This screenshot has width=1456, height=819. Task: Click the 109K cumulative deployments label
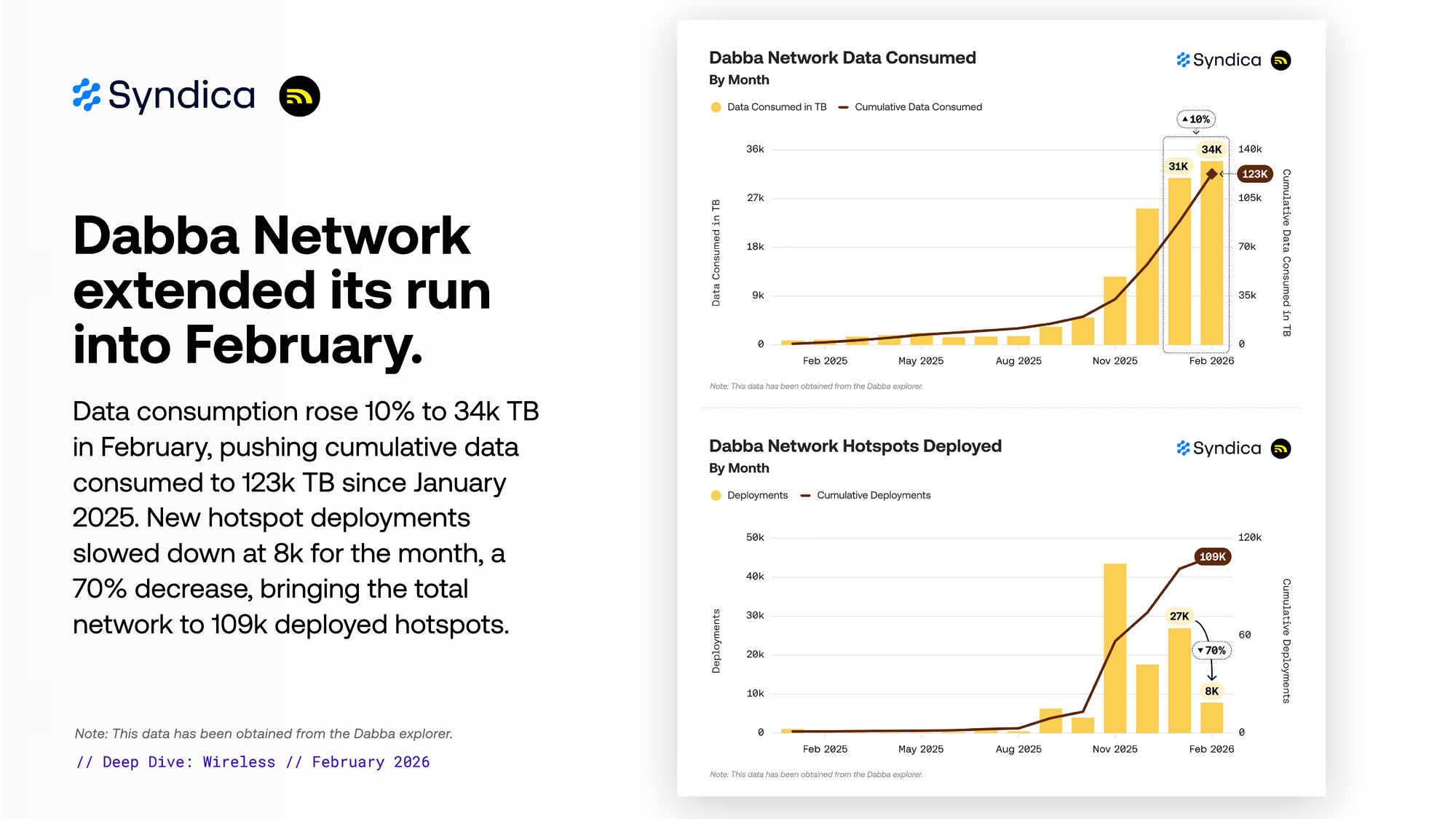[x=1212, y=557]
